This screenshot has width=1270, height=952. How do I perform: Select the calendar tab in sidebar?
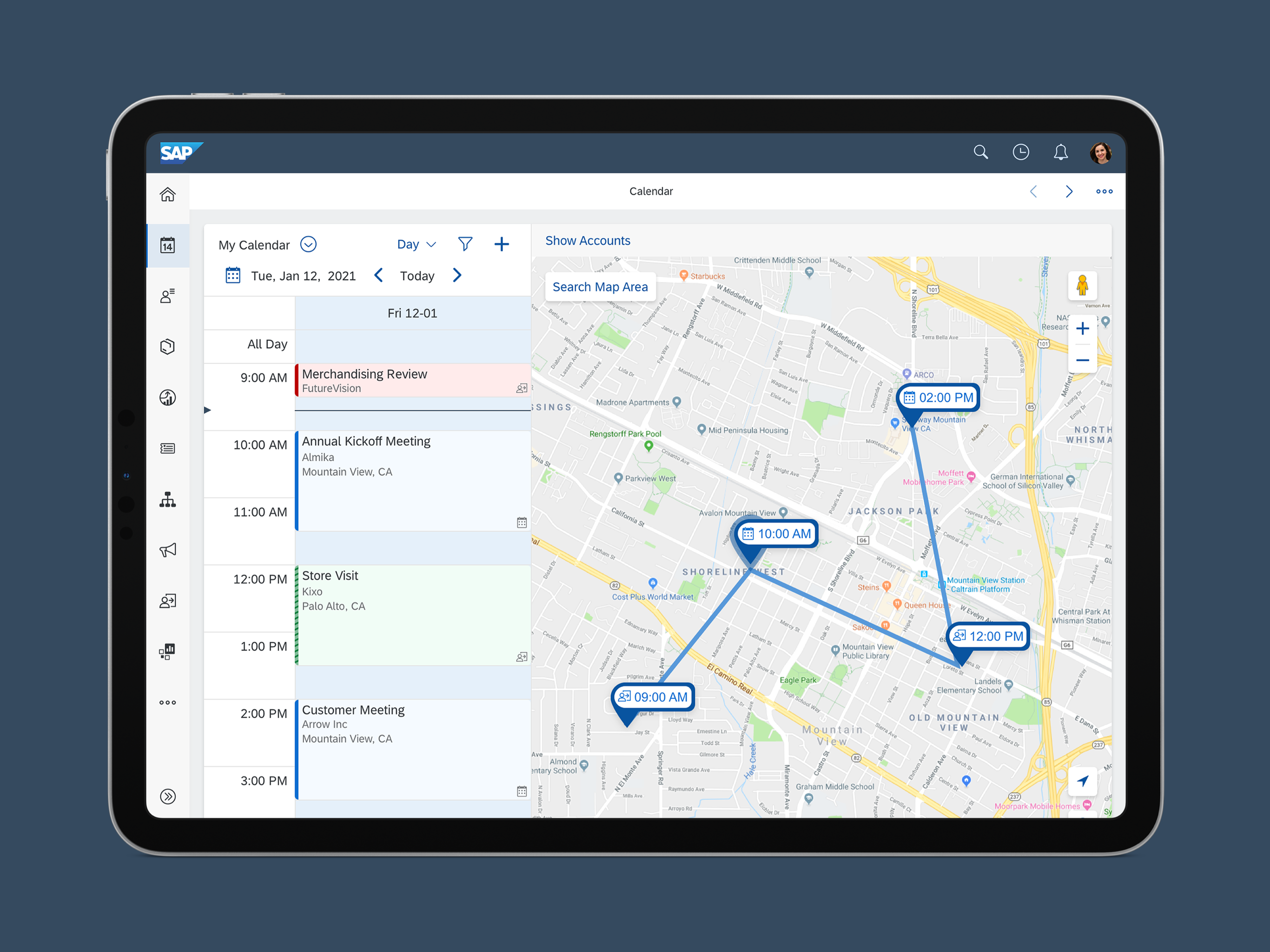[x=168, y=246]
